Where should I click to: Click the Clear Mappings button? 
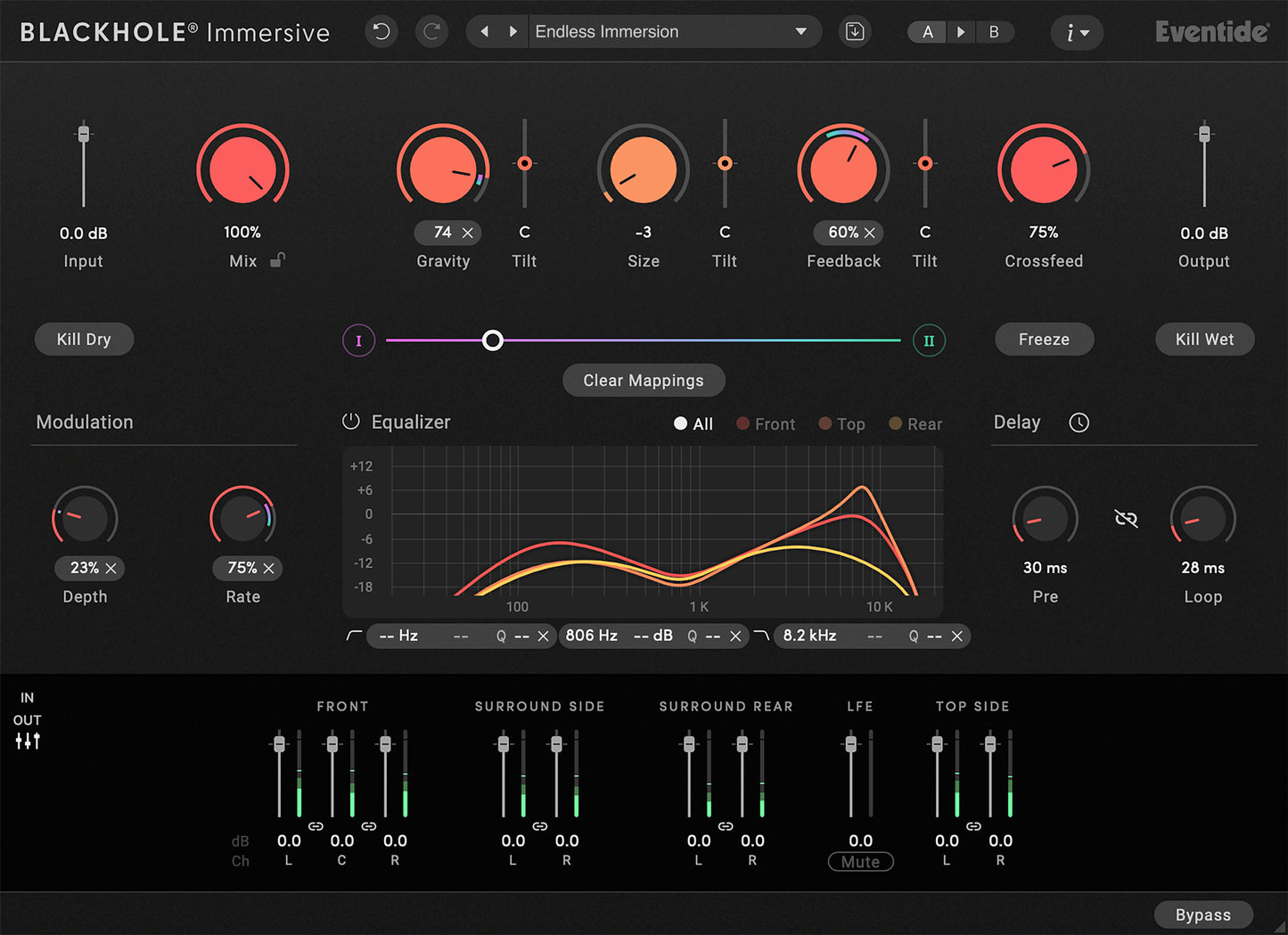coord(644,380)
